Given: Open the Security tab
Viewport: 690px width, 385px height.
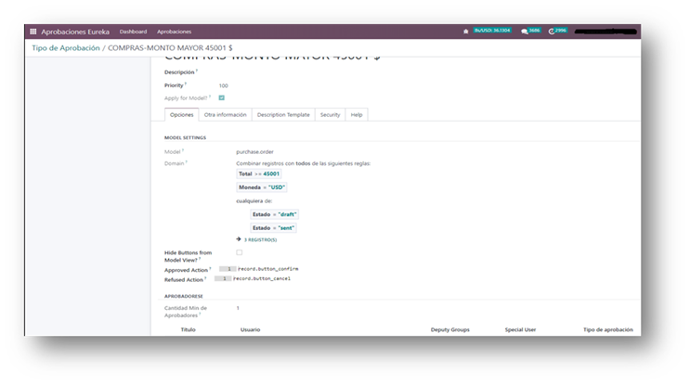Looking at the screenshot, I should 330,115.
